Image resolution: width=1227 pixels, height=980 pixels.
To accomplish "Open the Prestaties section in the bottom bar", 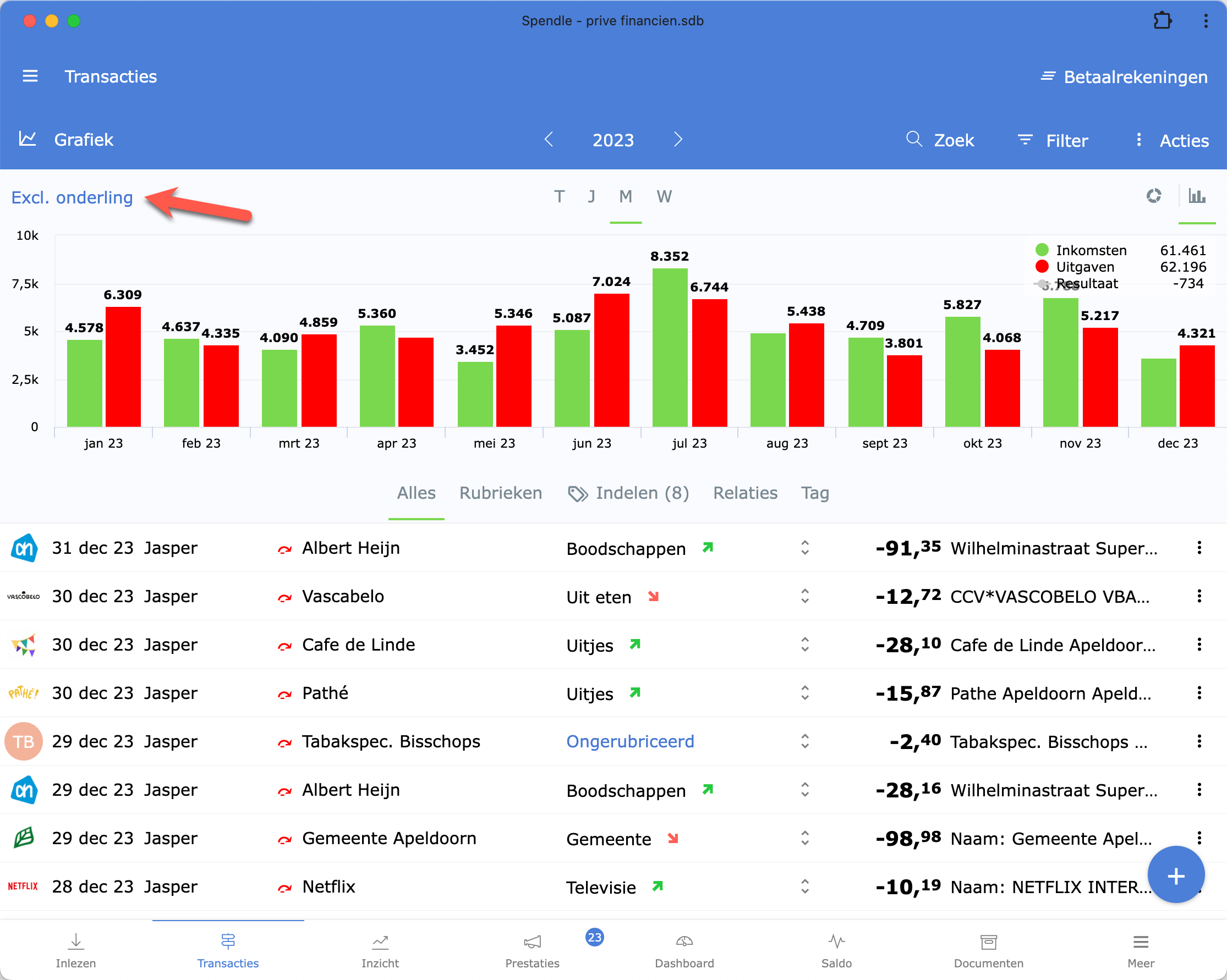I will [532, 950].
